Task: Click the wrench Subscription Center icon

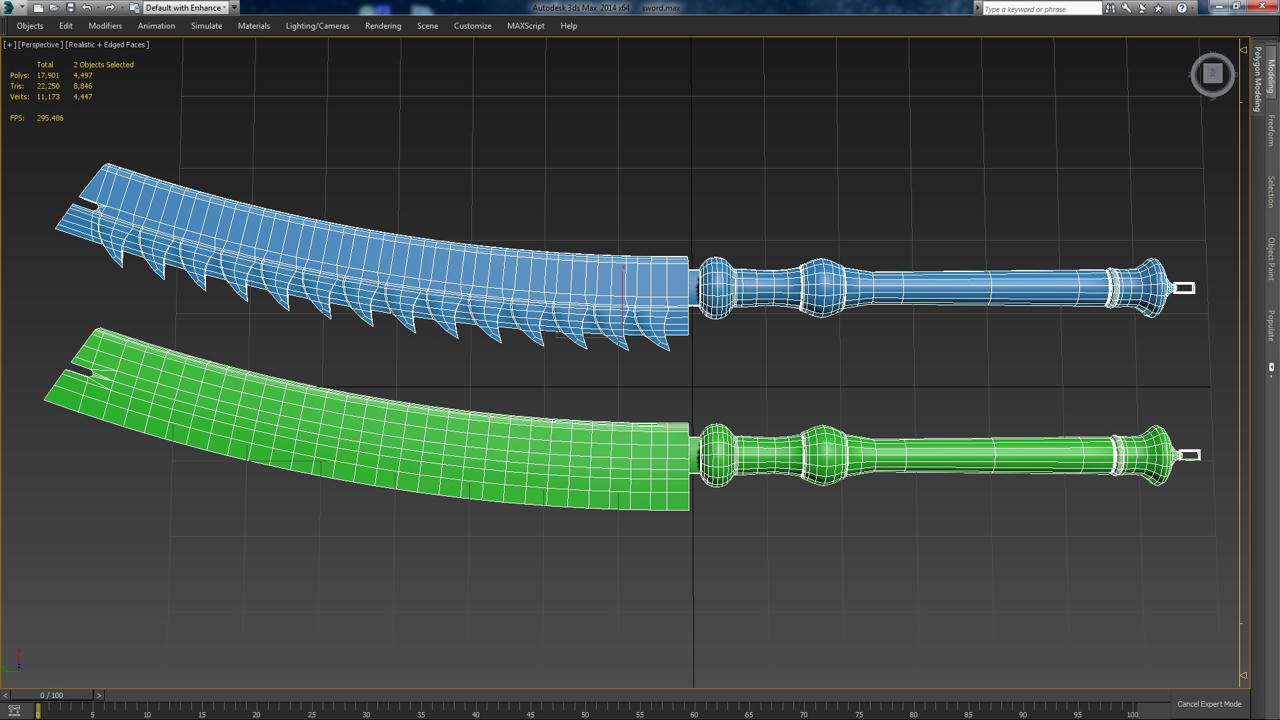Action: click(1126, 8)
